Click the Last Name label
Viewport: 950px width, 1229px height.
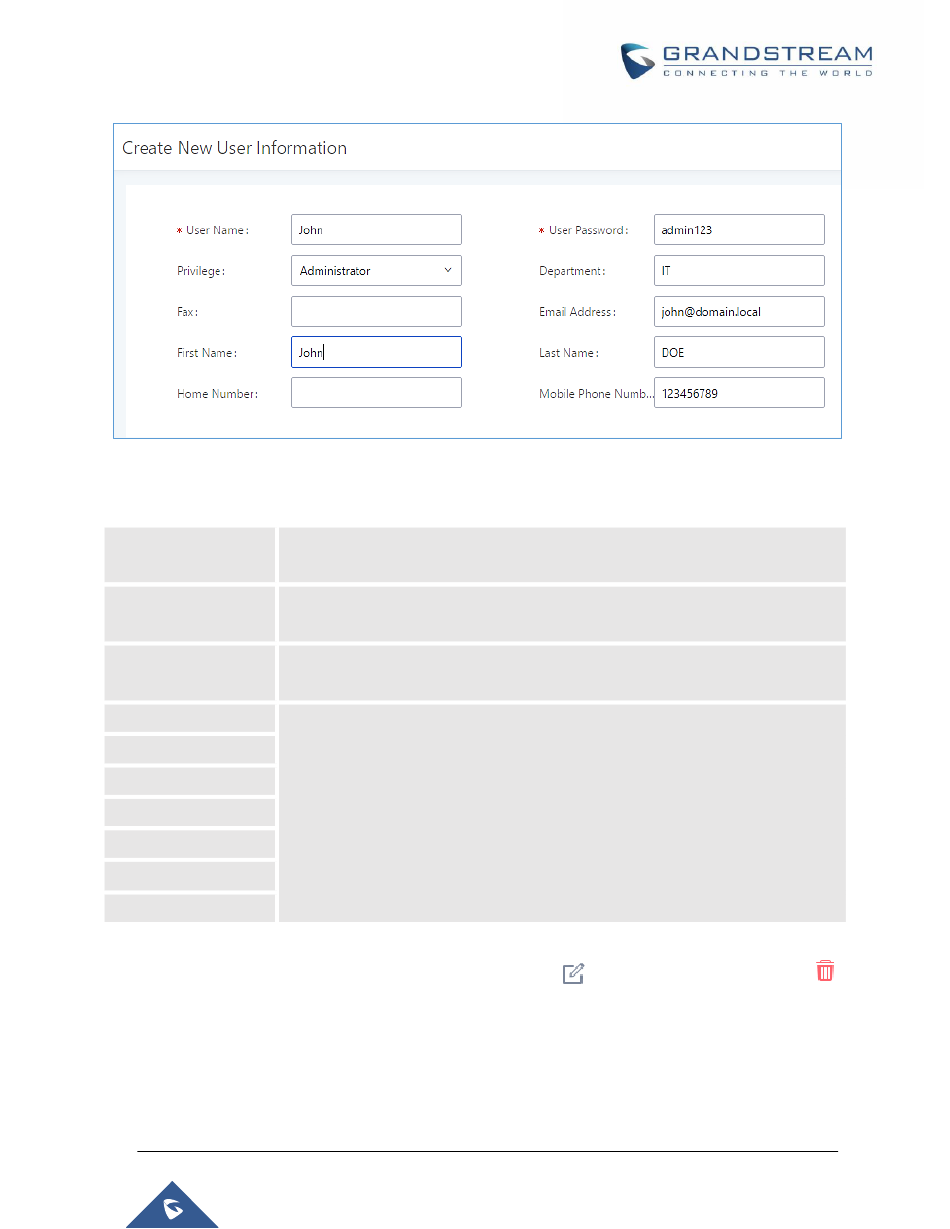(x=568, y=353)
